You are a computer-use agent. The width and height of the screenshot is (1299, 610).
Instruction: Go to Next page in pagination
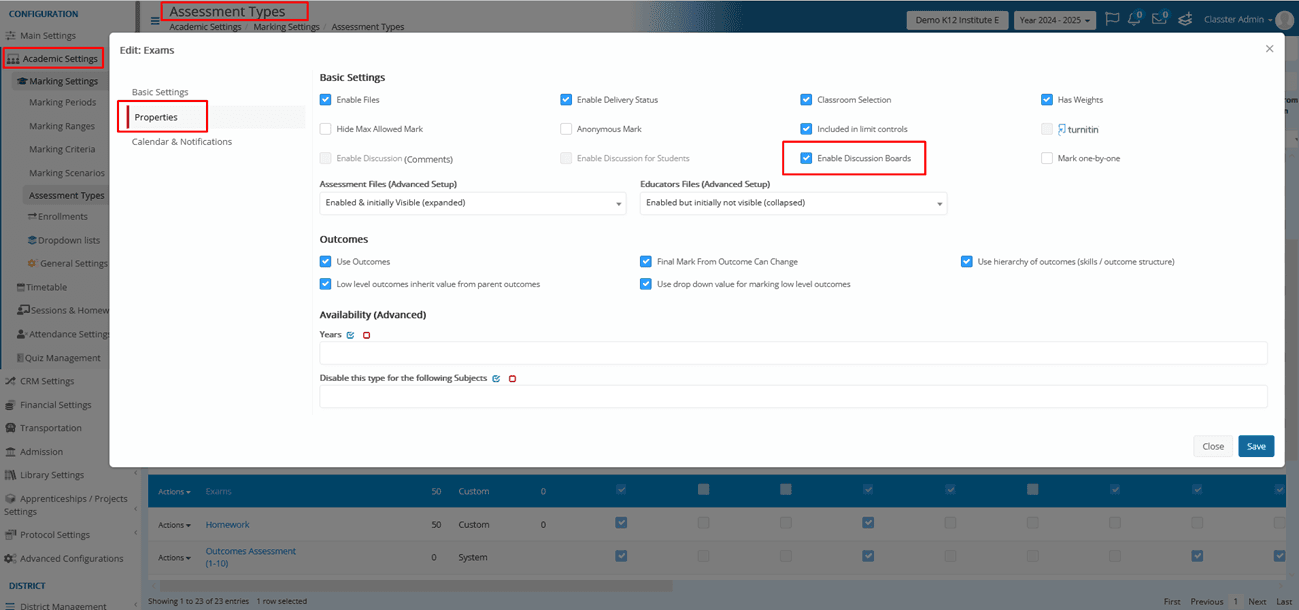(1257, 602)
